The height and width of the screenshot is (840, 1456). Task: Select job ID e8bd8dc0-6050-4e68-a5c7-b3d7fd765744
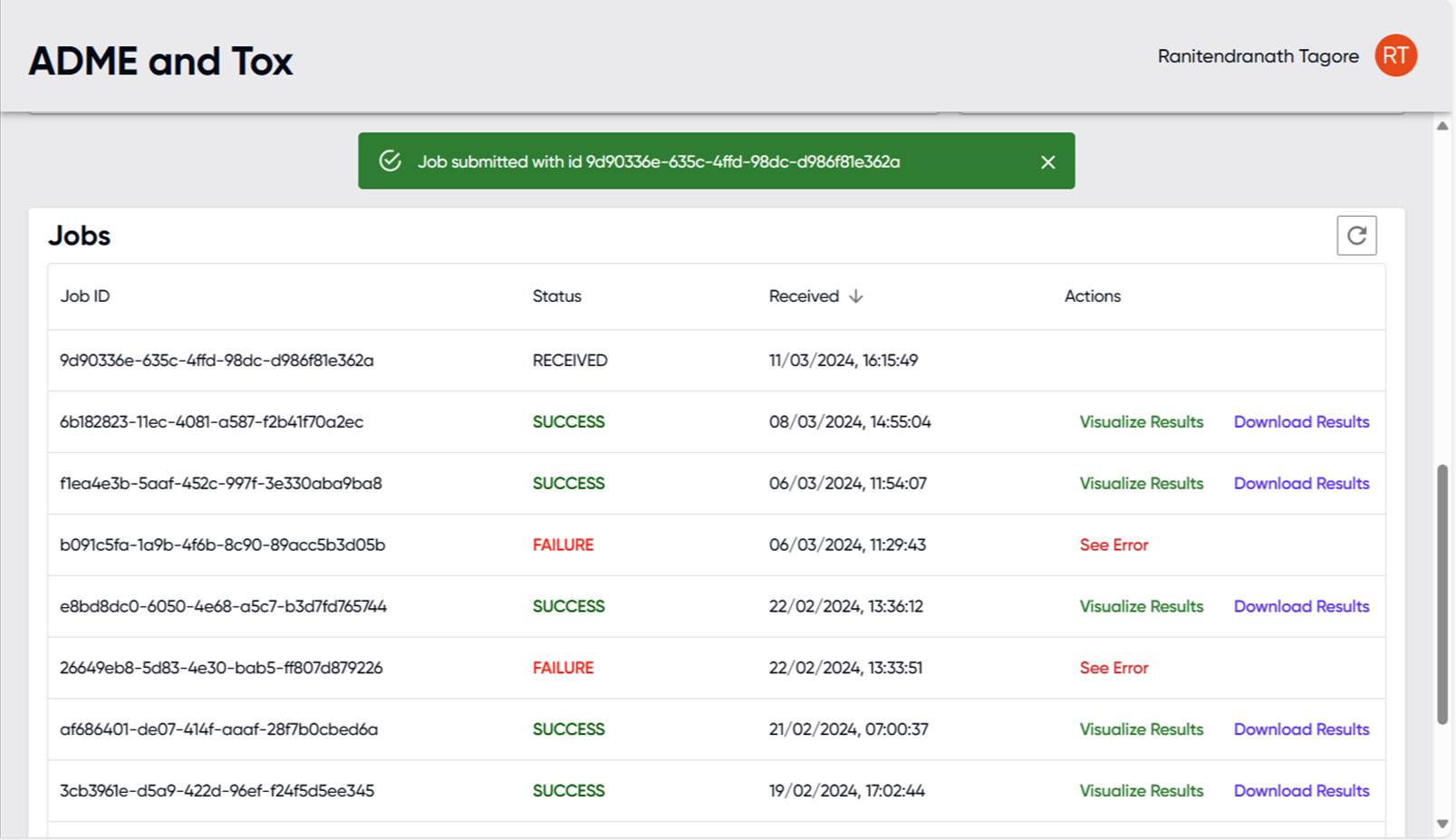pyautogui.click(x=223, y=606)
